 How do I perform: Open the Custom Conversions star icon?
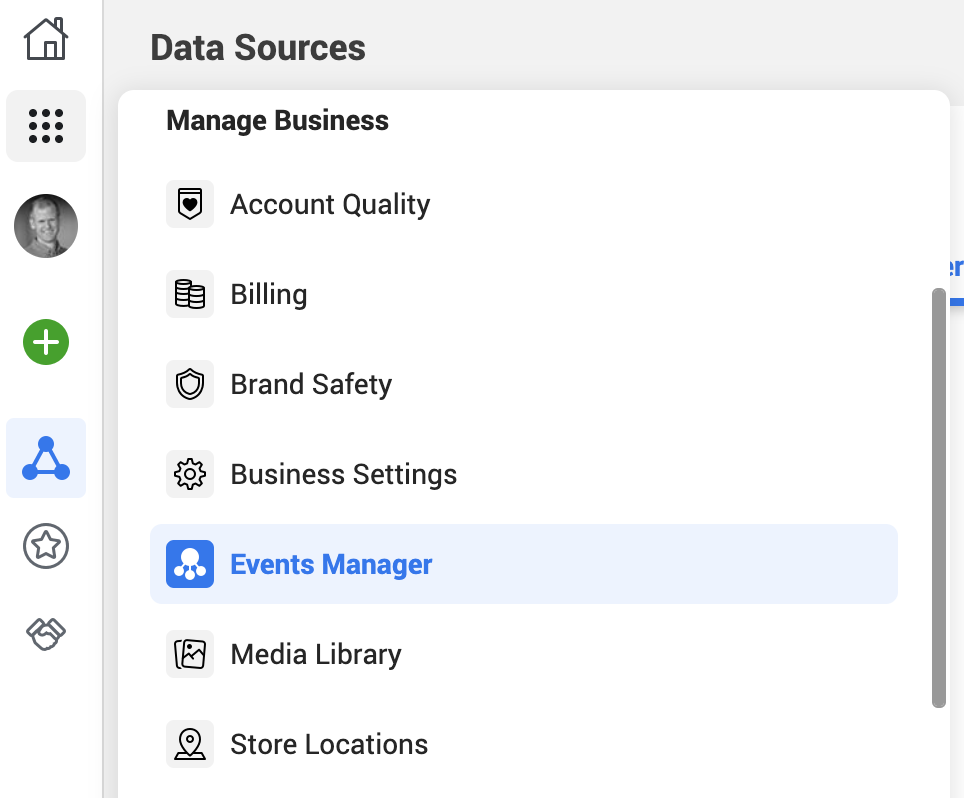pyautogui.click(x=46, y=546)
